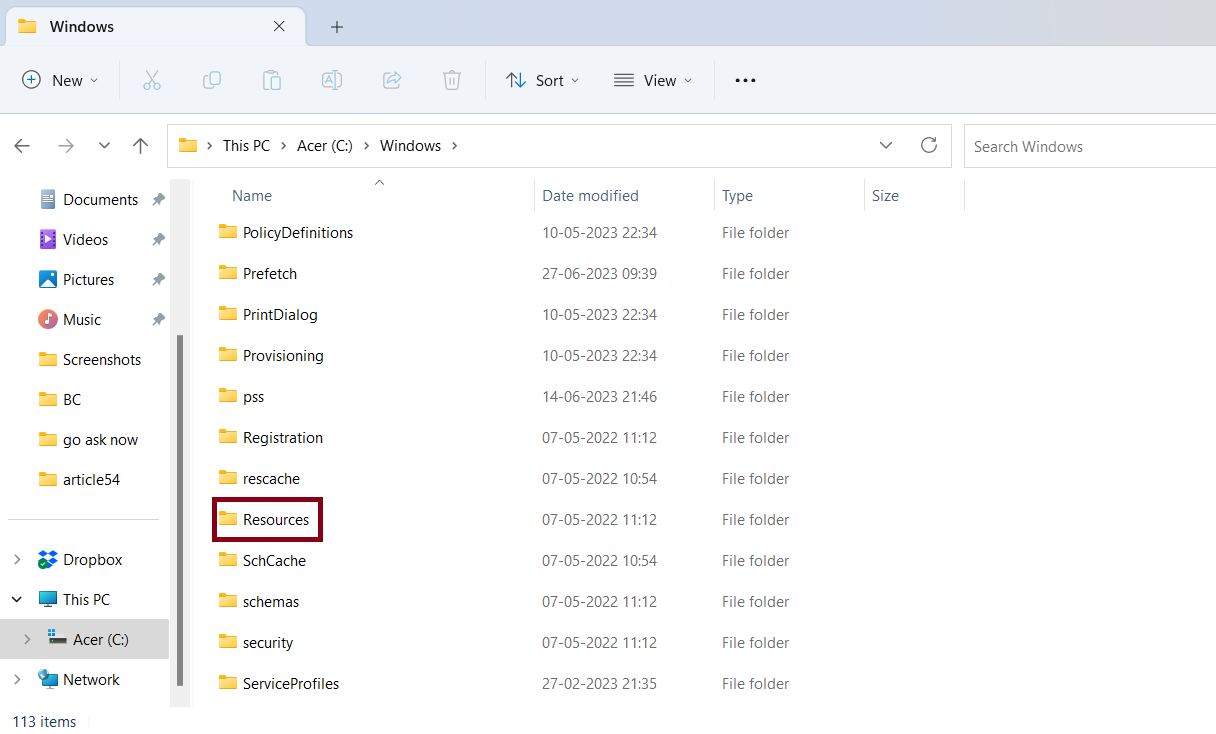Open a new File Explorer tab
This screenshot has width=1216, height=734.
coord(337,27)
